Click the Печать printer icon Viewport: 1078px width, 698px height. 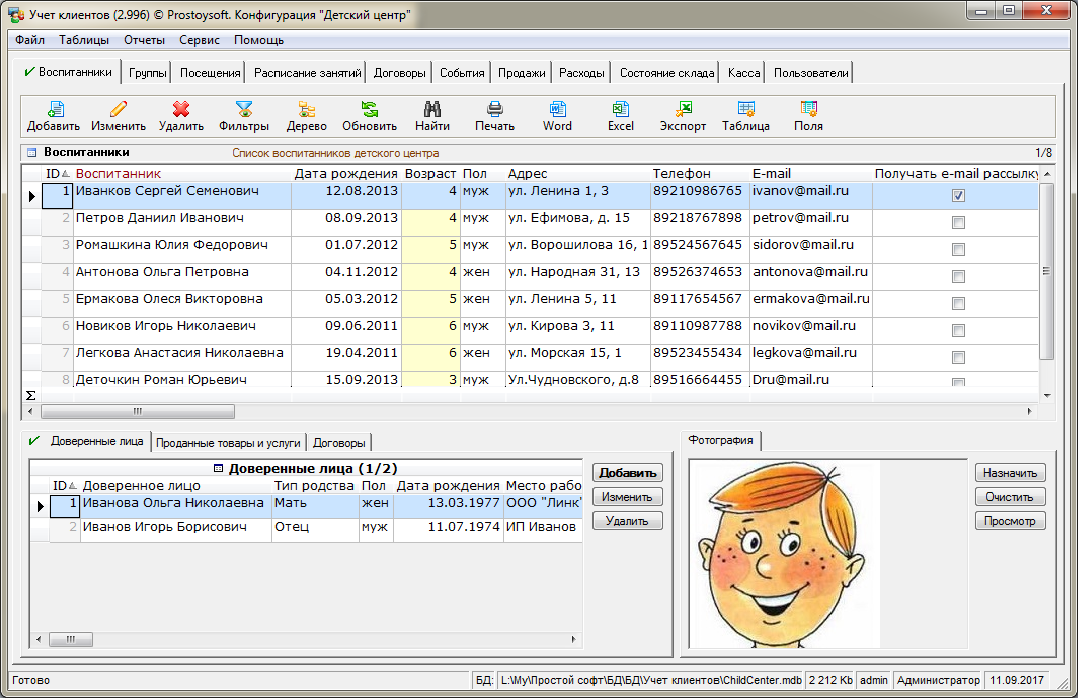tap(494, 110)
